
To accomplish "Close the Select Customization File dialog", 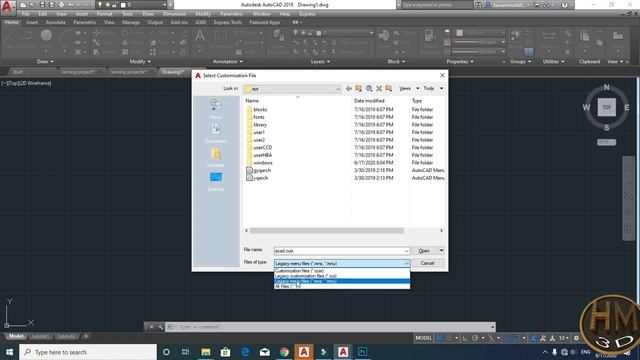I will 442,76.
